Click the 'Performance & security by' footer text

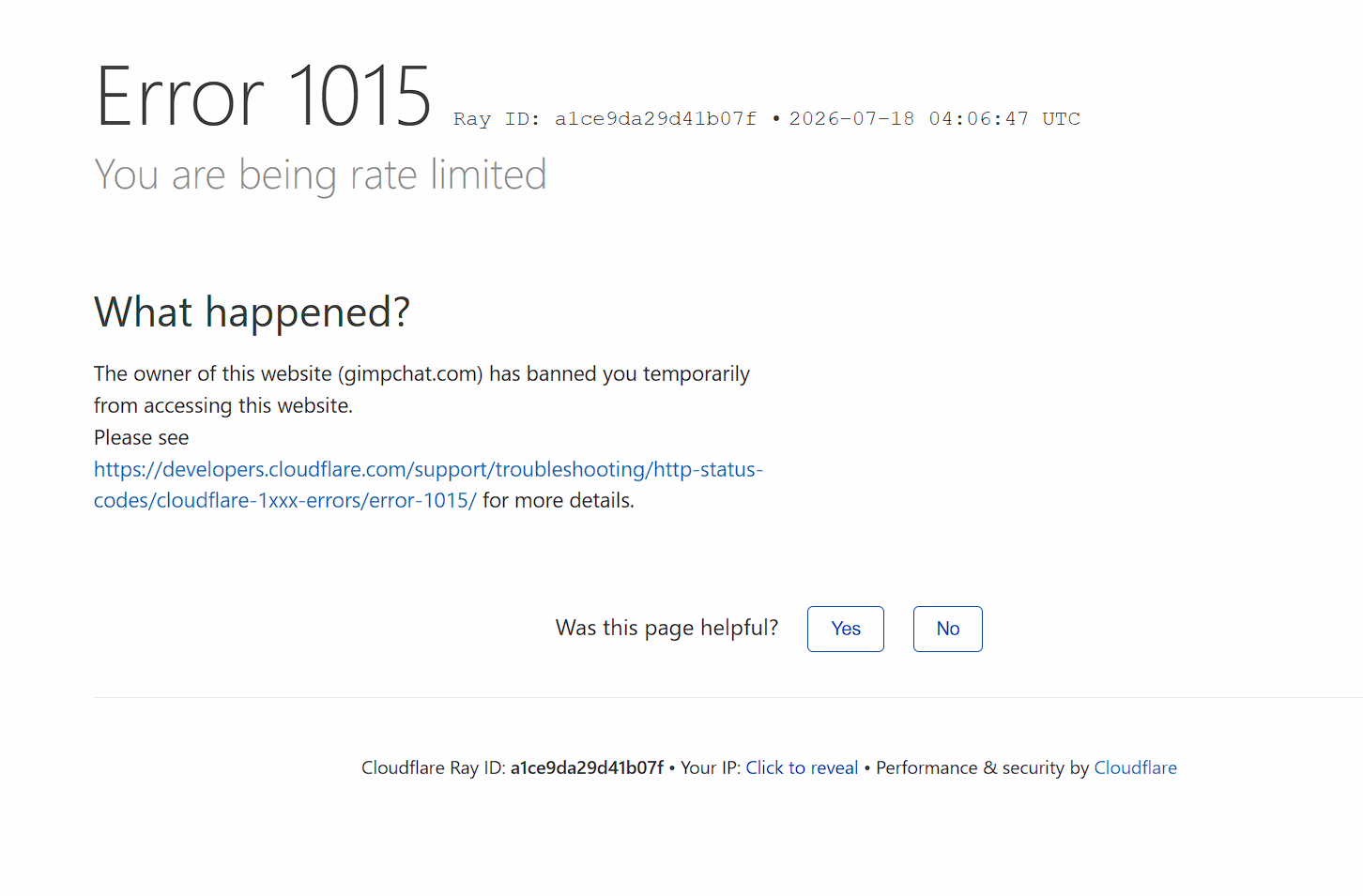[x=982, y=767]
